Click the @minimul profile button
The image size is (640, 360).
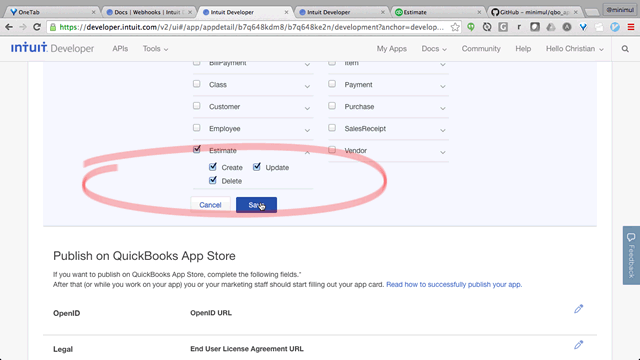click(620, 10)
